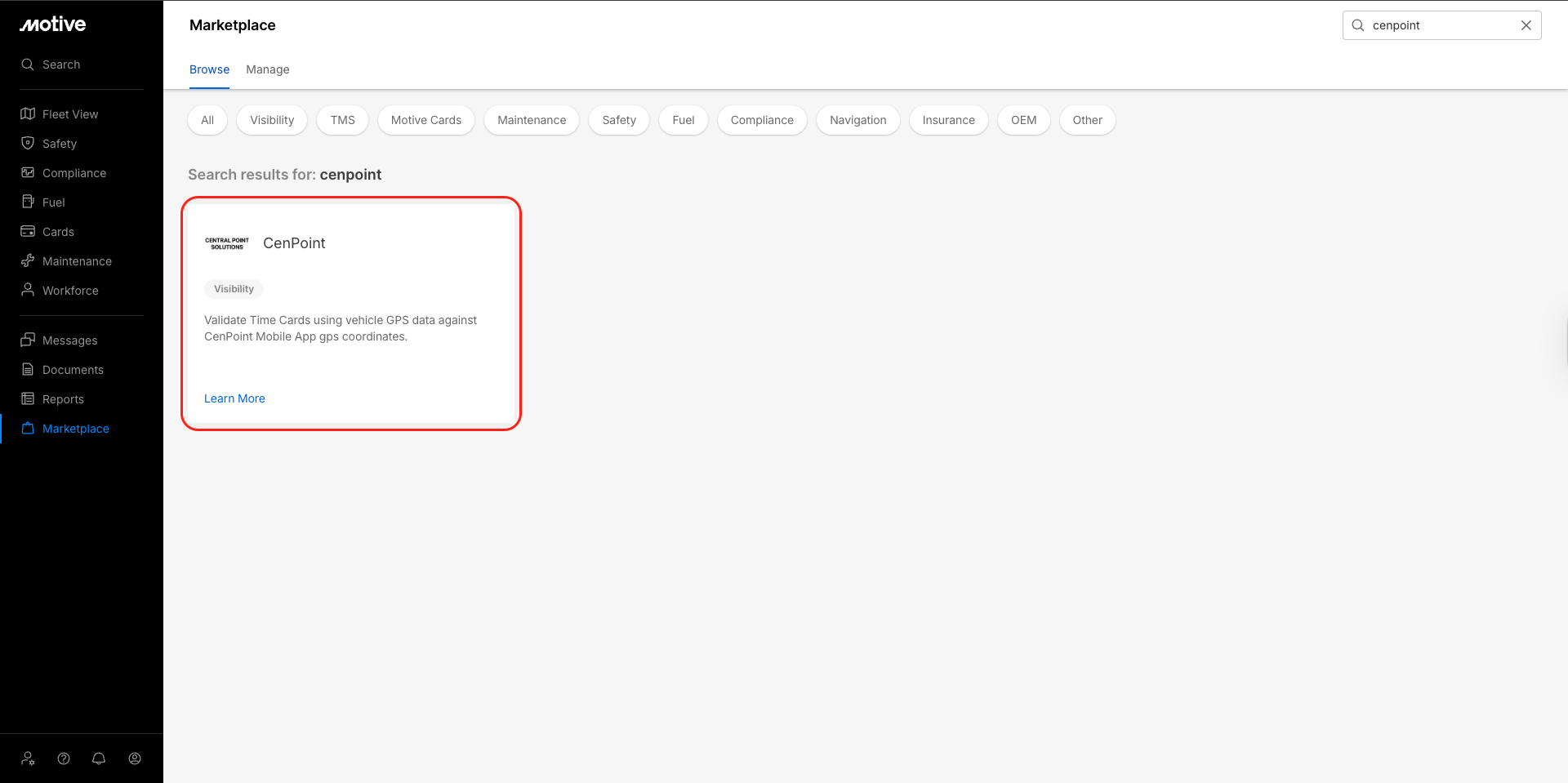Click the Central Point Solutions logo
Image resolution: width=1568 pixels, height=783 pixels.
(227, 243)
